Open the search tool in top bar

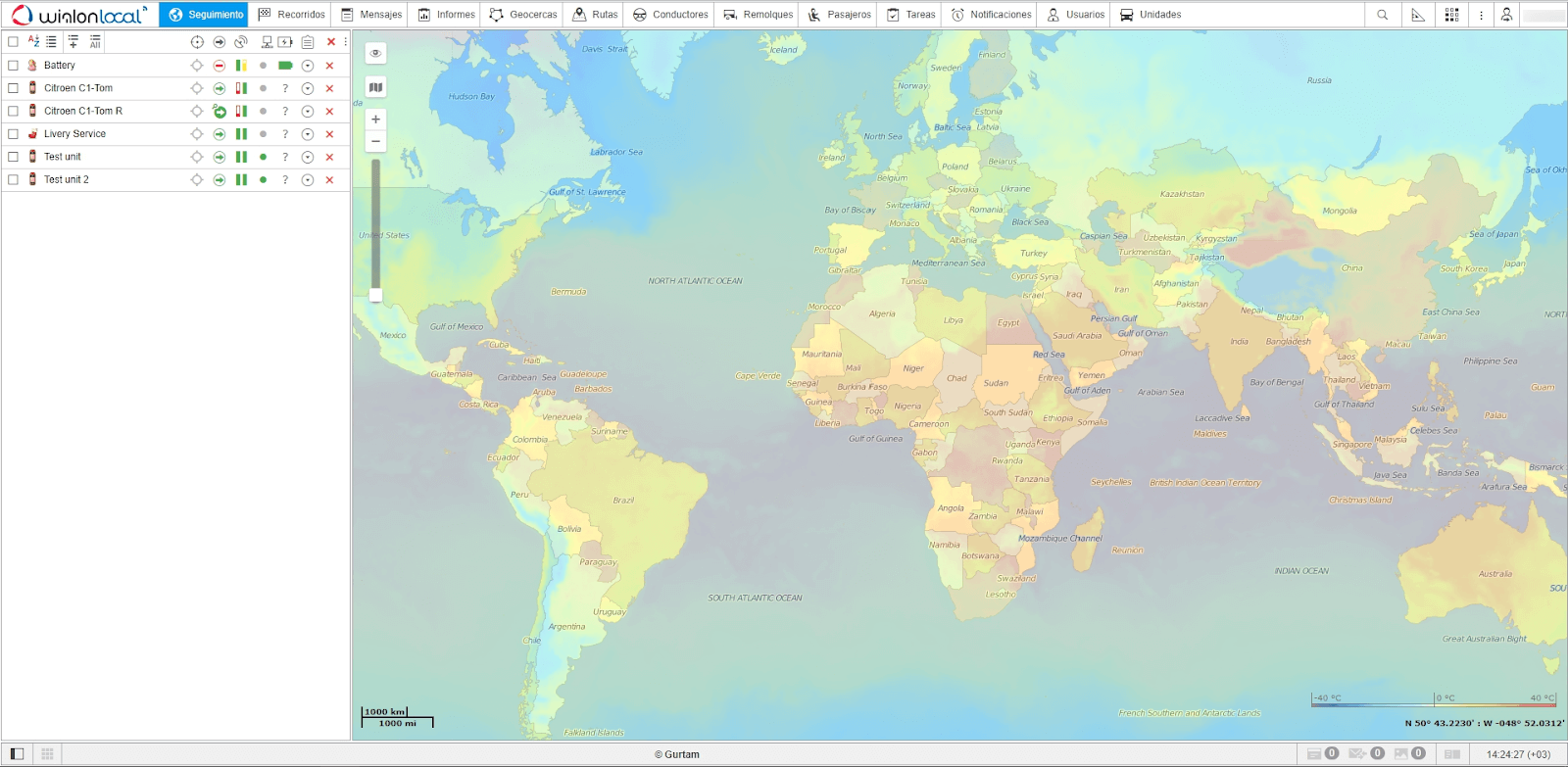[x=1382, y=15]
